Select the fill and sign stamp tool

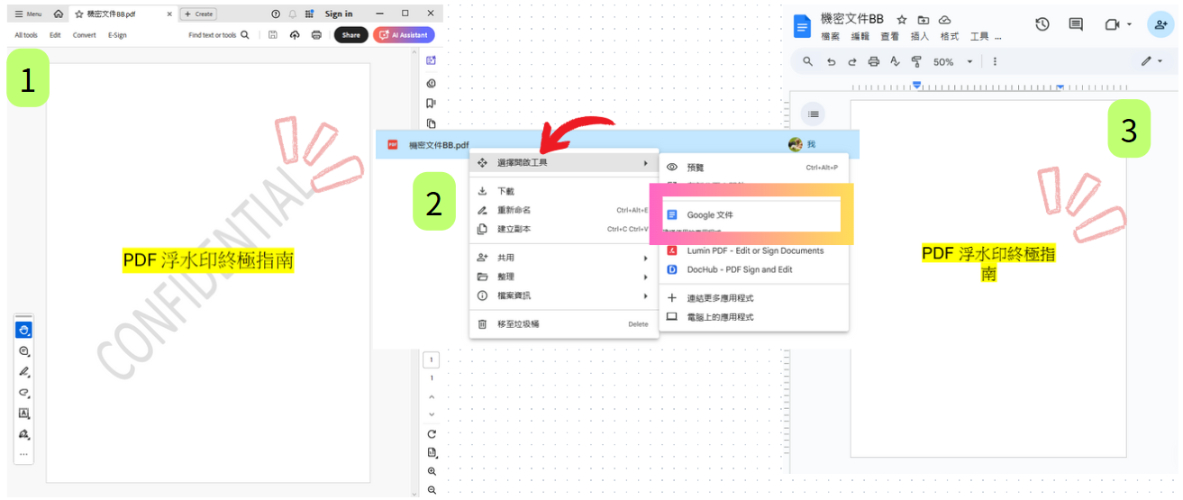(23, 434)
